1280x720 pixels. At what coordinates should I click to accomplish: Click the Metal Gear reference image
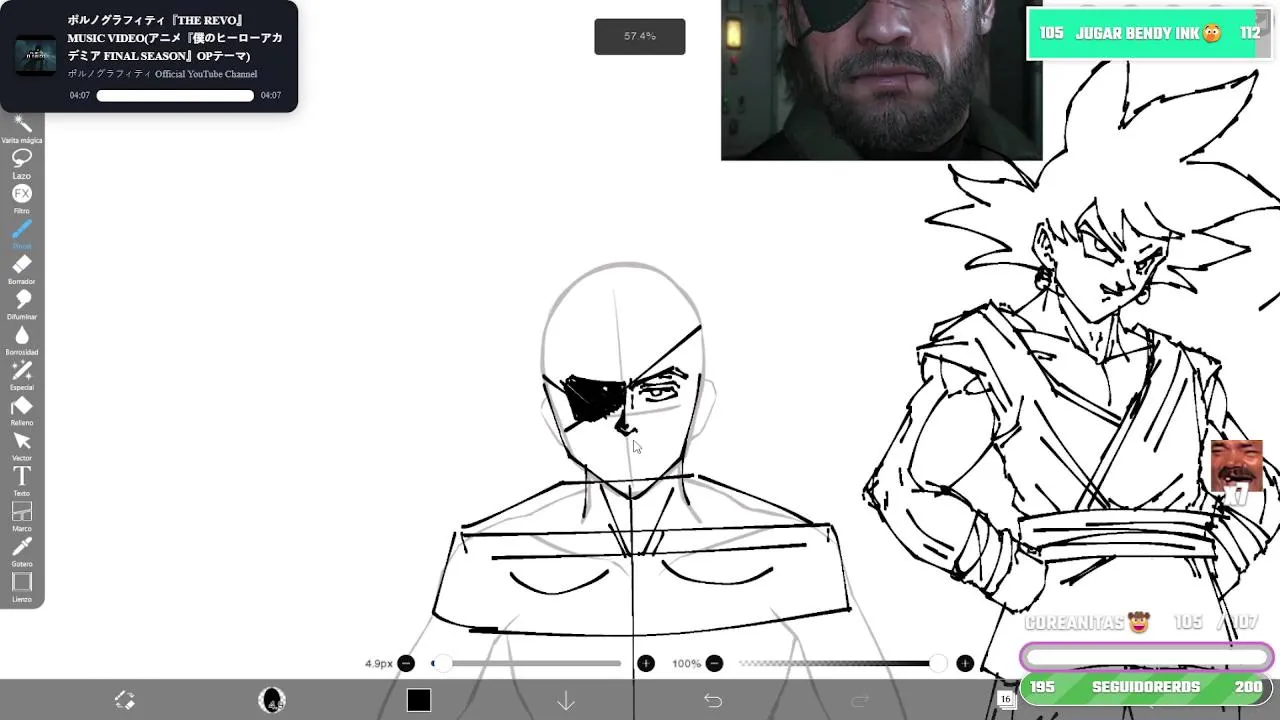click(x=881, y=80)
